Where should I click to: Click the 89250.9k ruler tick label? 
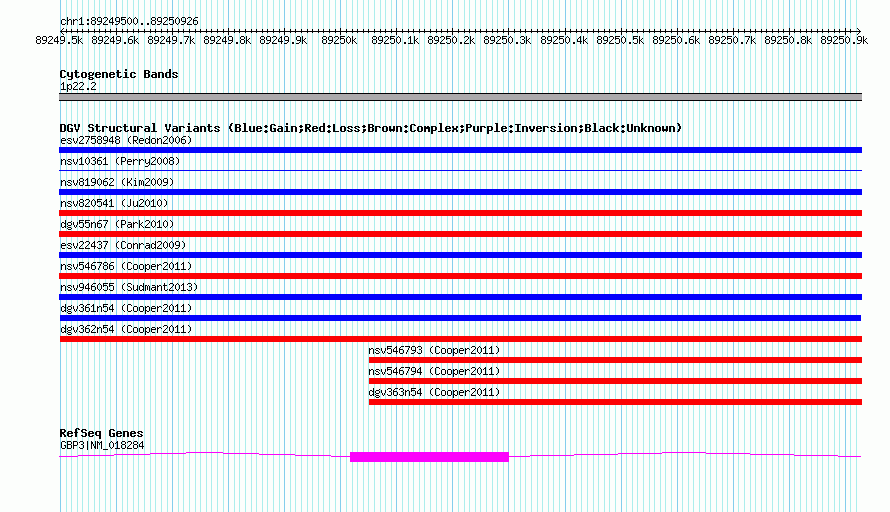(844, 40)
